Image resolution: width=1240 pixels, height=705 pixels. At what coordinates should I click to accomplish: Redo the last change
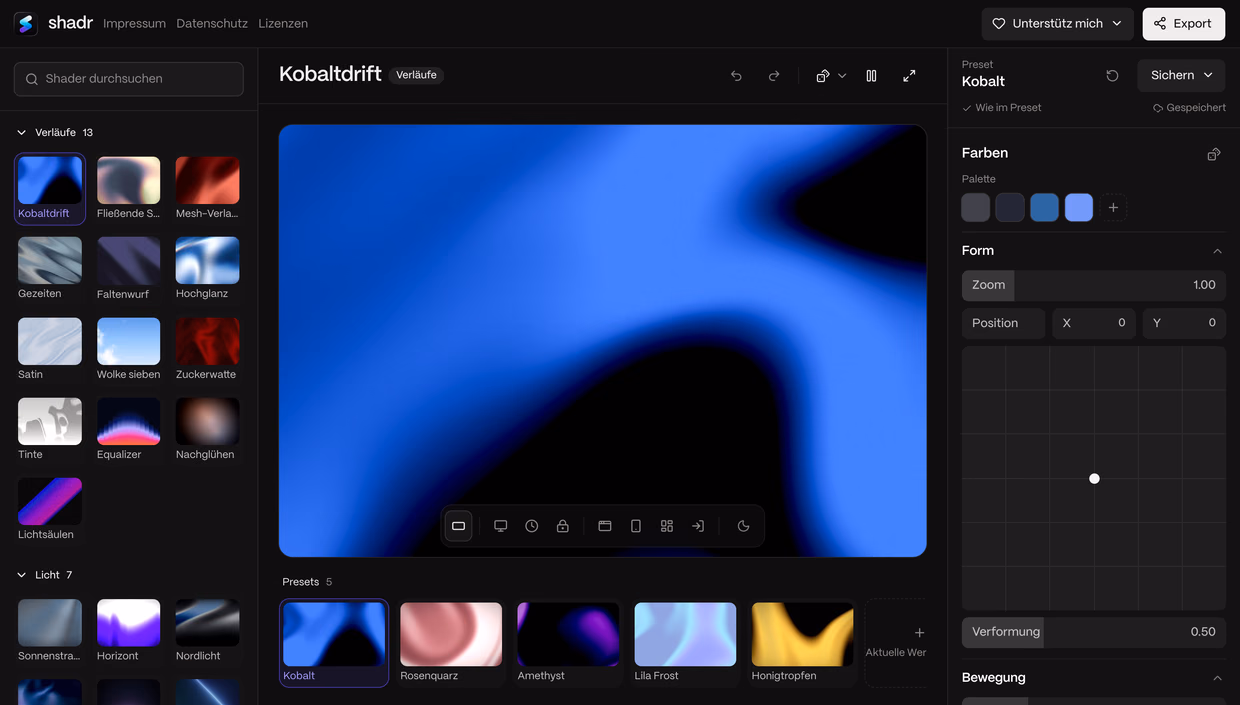tap(774, 76)
